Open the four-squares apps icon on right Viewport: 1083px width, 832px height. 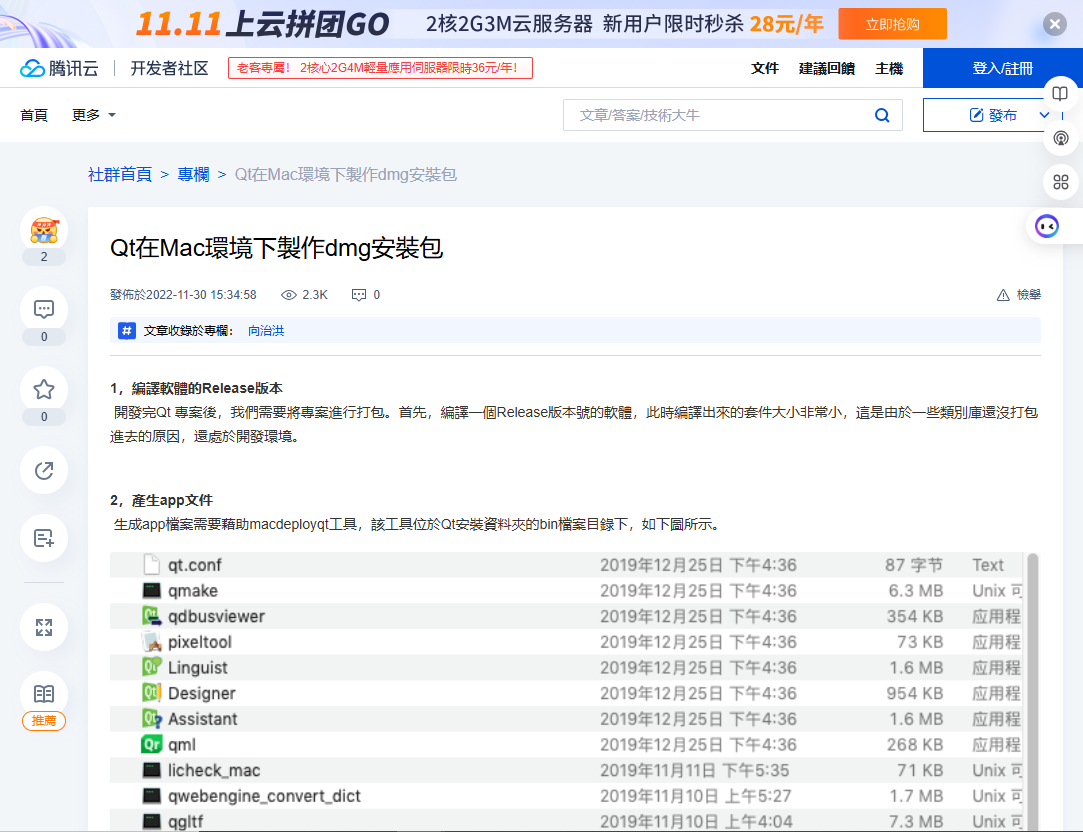pyautogui.click(x=1060, y=182)
